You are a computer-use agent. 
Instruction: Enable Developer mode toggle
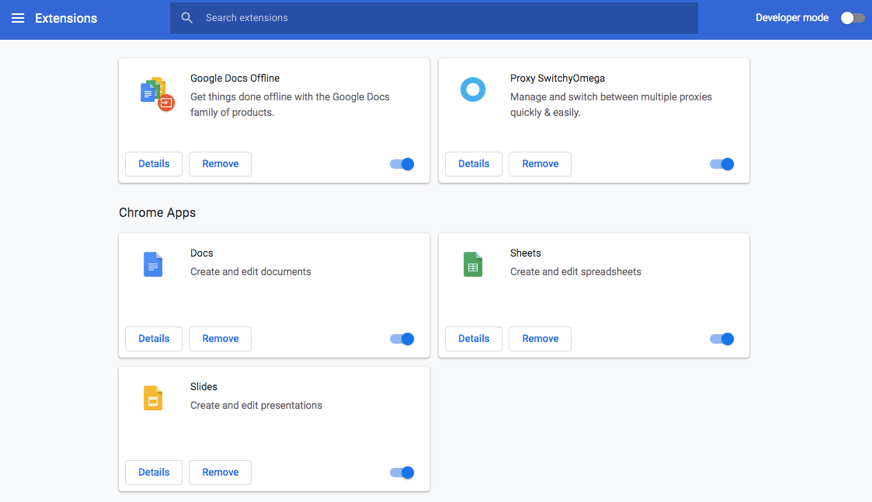click(851, 18)
